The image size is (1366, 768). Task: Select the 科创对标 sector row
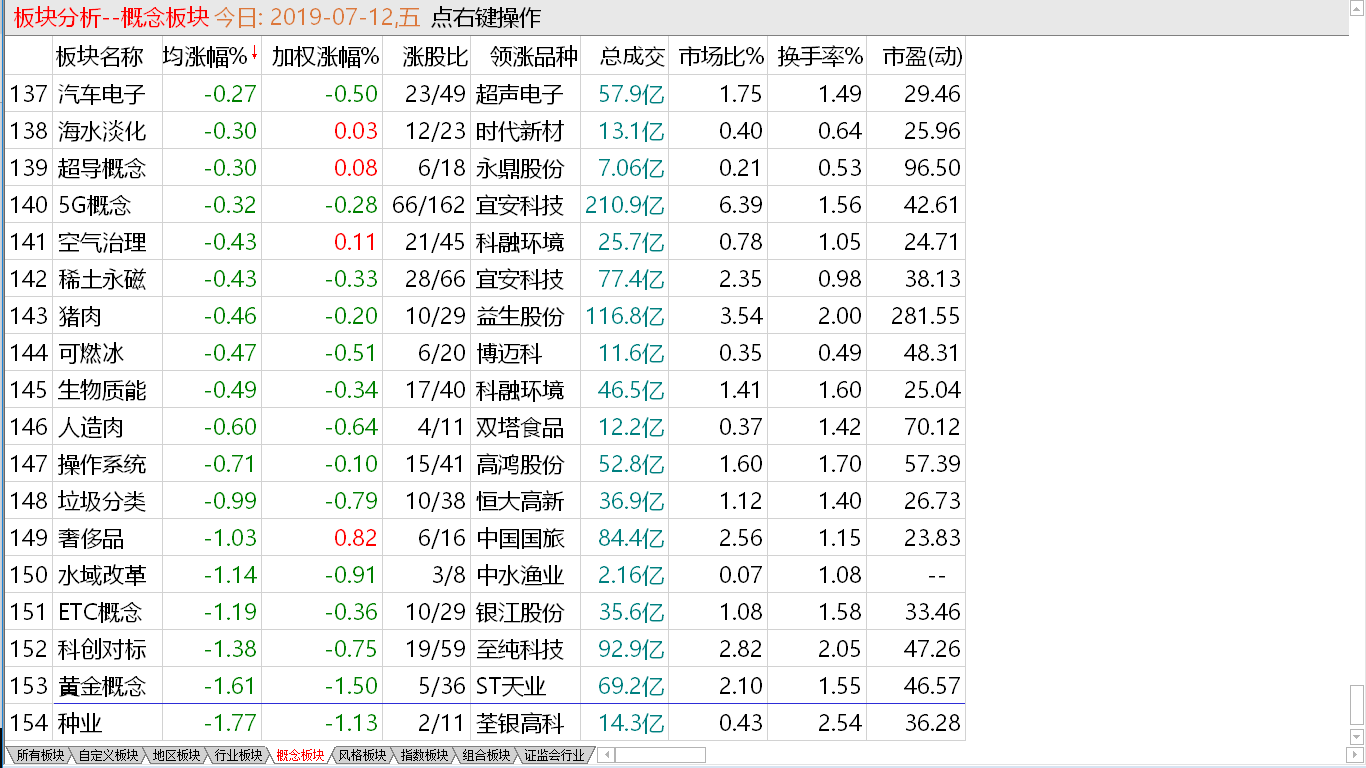[x=486, y=649]
